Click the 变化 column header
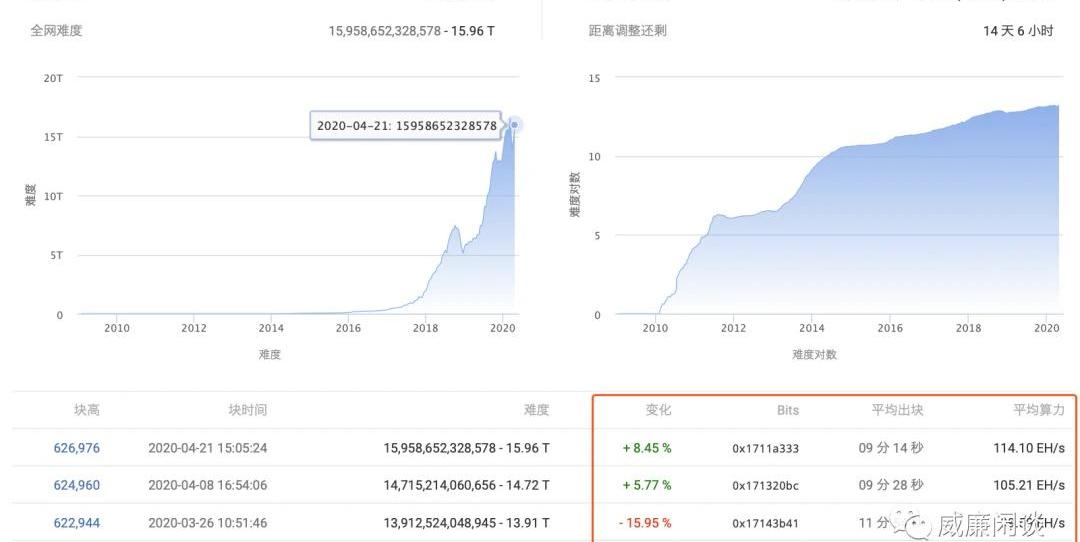Viewport: 1080px width, 542px height. point(658,410)
